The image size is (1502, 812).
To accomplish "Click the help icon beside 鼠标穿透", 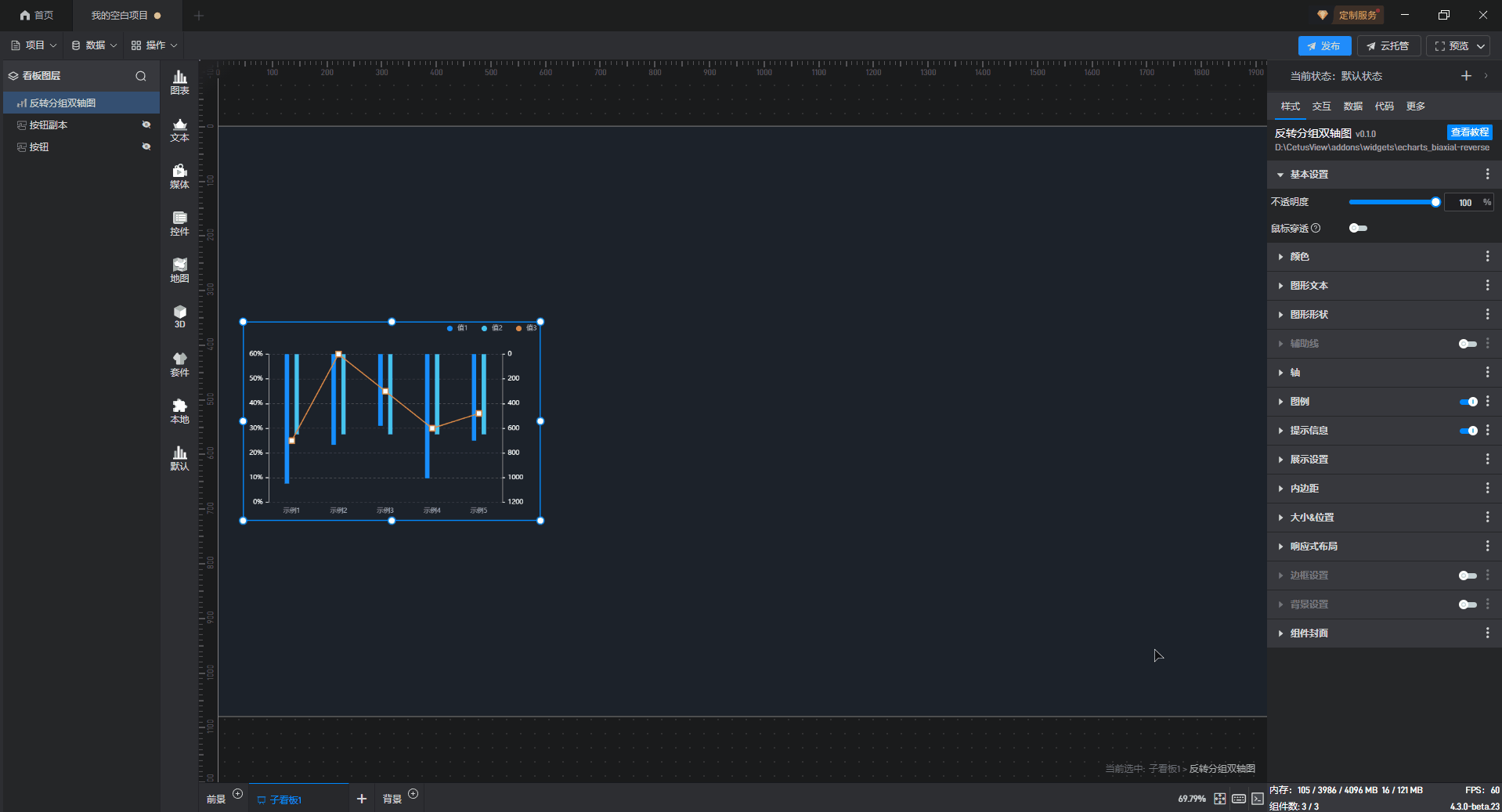I will pos(1316,229).
